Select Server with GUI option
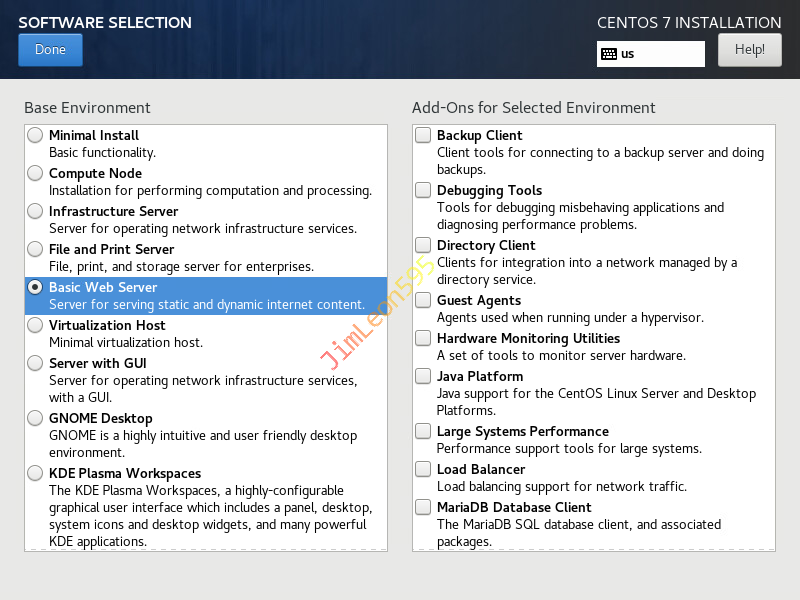Image resolution: width=800 pixels, height=600 pixels. pos(35,363)
